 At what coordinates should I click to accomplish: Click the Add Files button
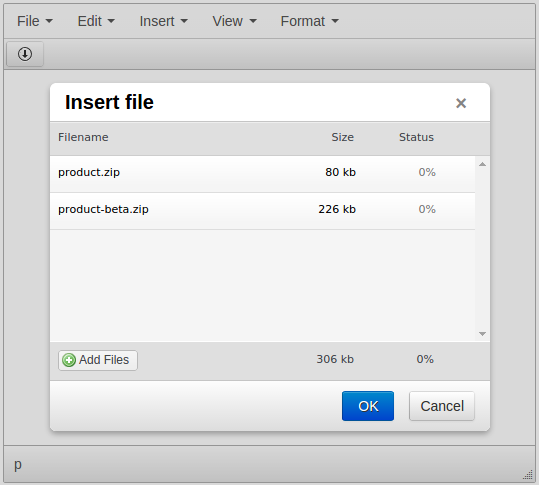[98, 360]
